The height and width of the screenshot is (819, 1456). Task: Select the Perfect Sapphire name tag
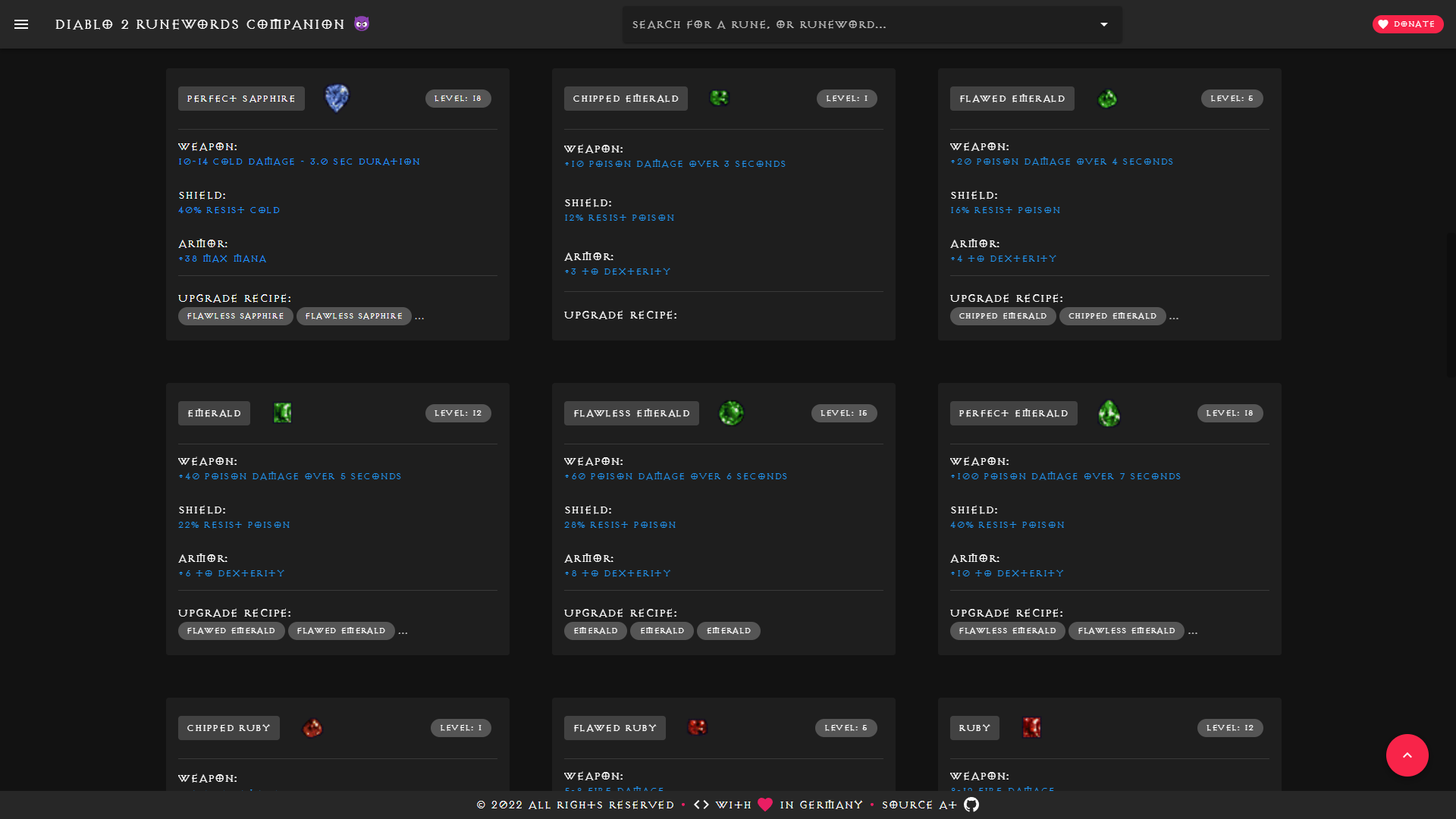pos(241,99)
